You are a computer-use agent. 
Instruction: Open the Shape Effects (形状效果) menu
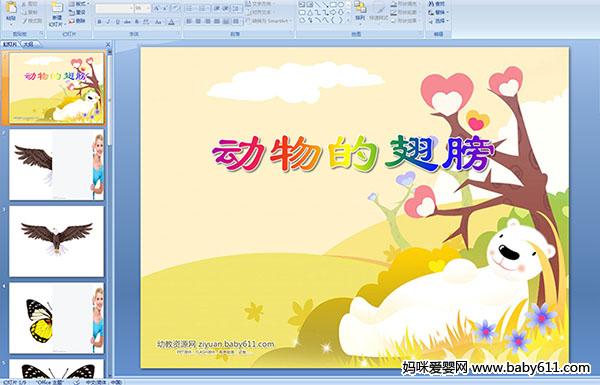[x=405, y=21]
